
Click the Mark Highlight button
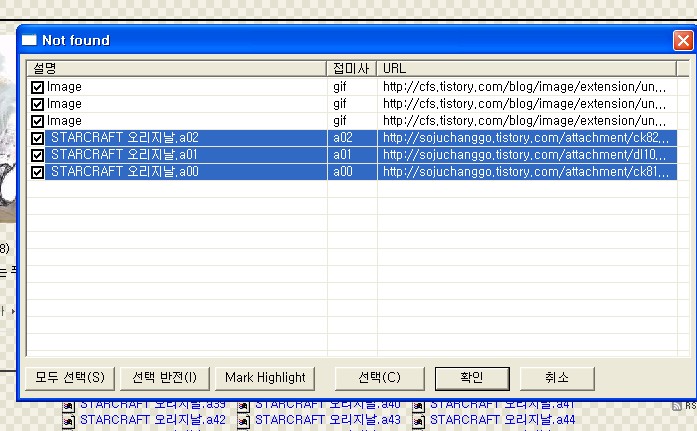(x=265, y=378)
